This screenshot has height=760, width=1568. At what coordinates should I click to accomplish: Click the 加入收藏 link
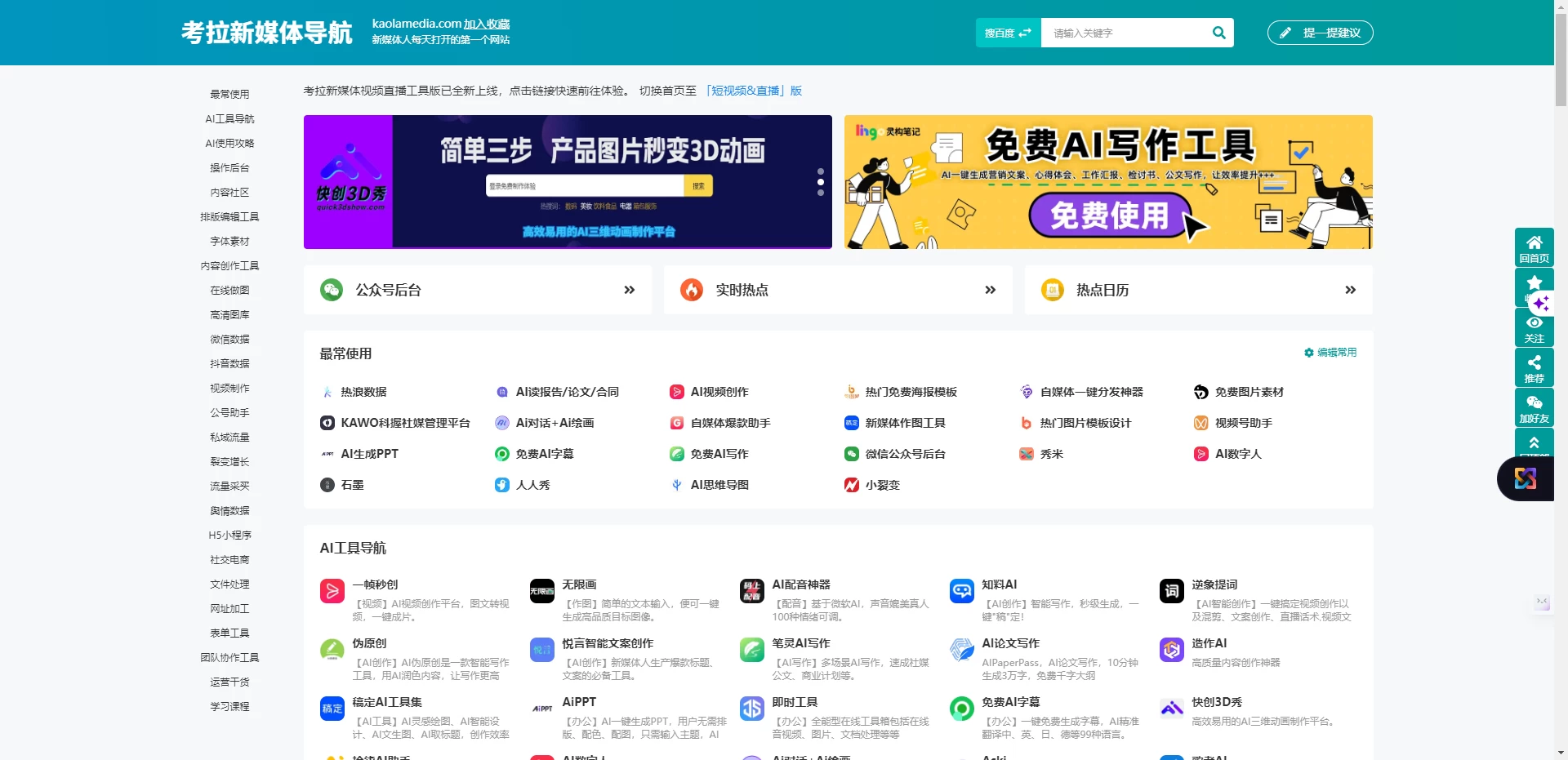coord(487,24)
